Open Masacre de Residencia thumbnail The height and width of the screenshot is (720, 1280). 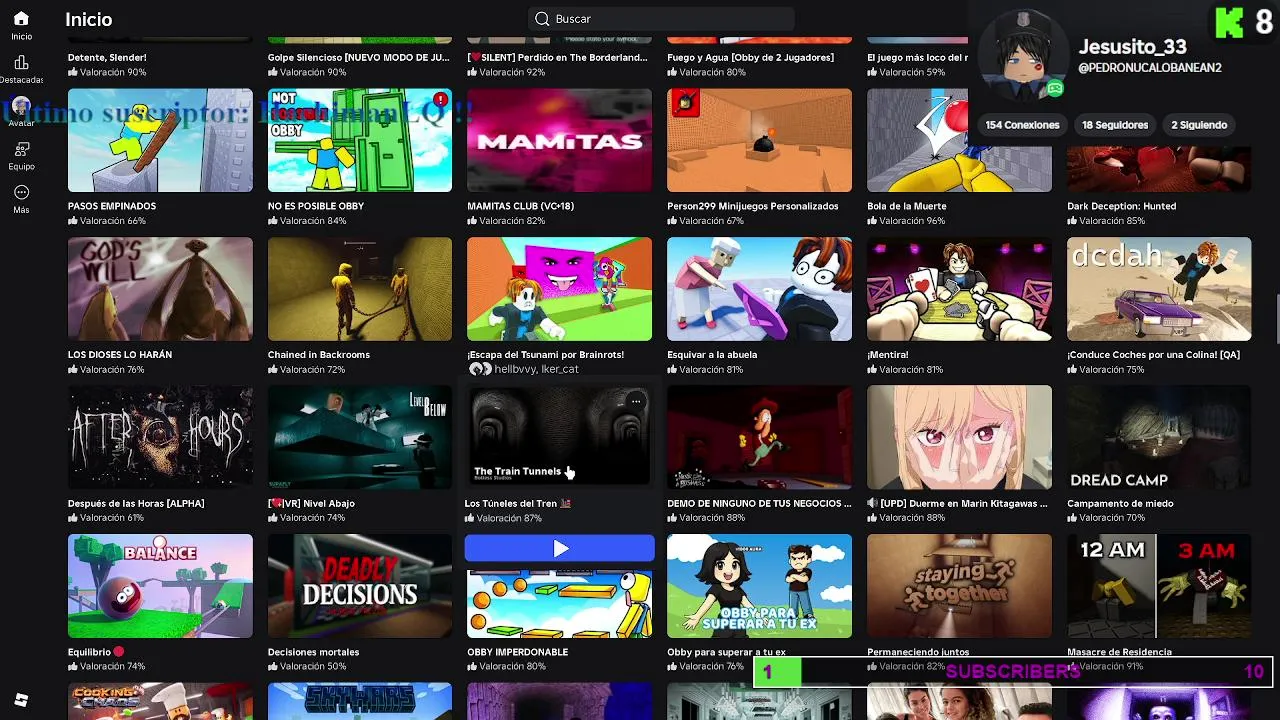[x=1159, y=586]
